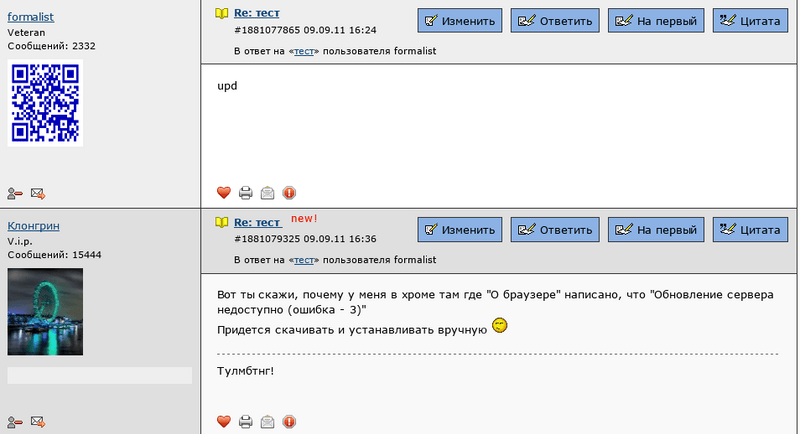This screenshot has height=434, width=800.
Task: Click the envelope icon below the "upd" post
Action: [267, 193]
